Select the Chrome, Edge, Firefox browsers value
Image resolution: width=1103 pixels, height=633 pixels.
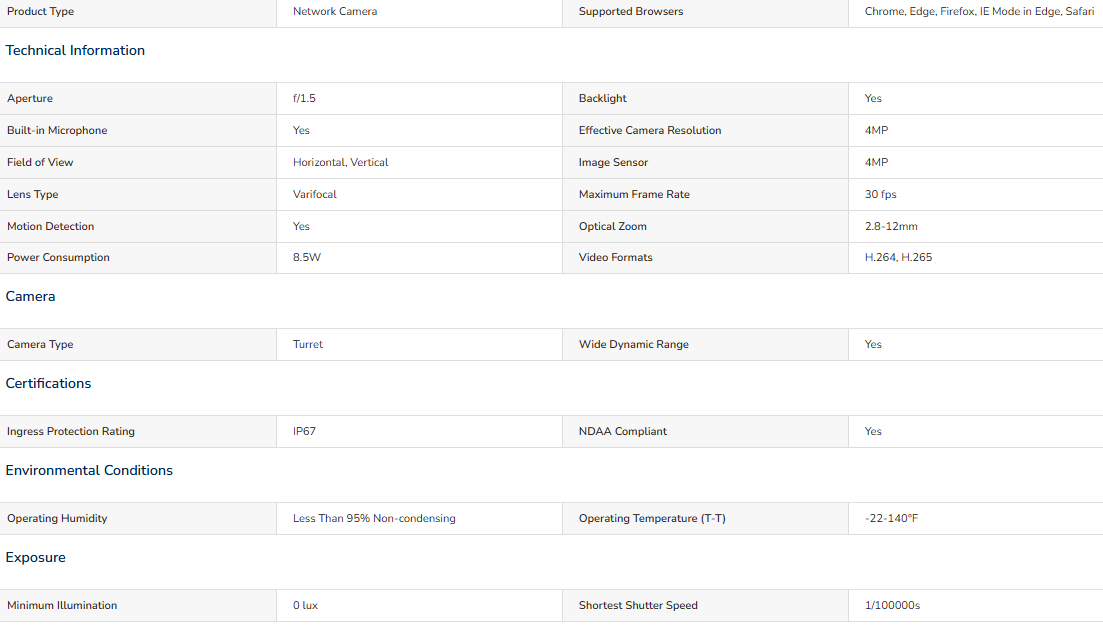pos(979,11)
